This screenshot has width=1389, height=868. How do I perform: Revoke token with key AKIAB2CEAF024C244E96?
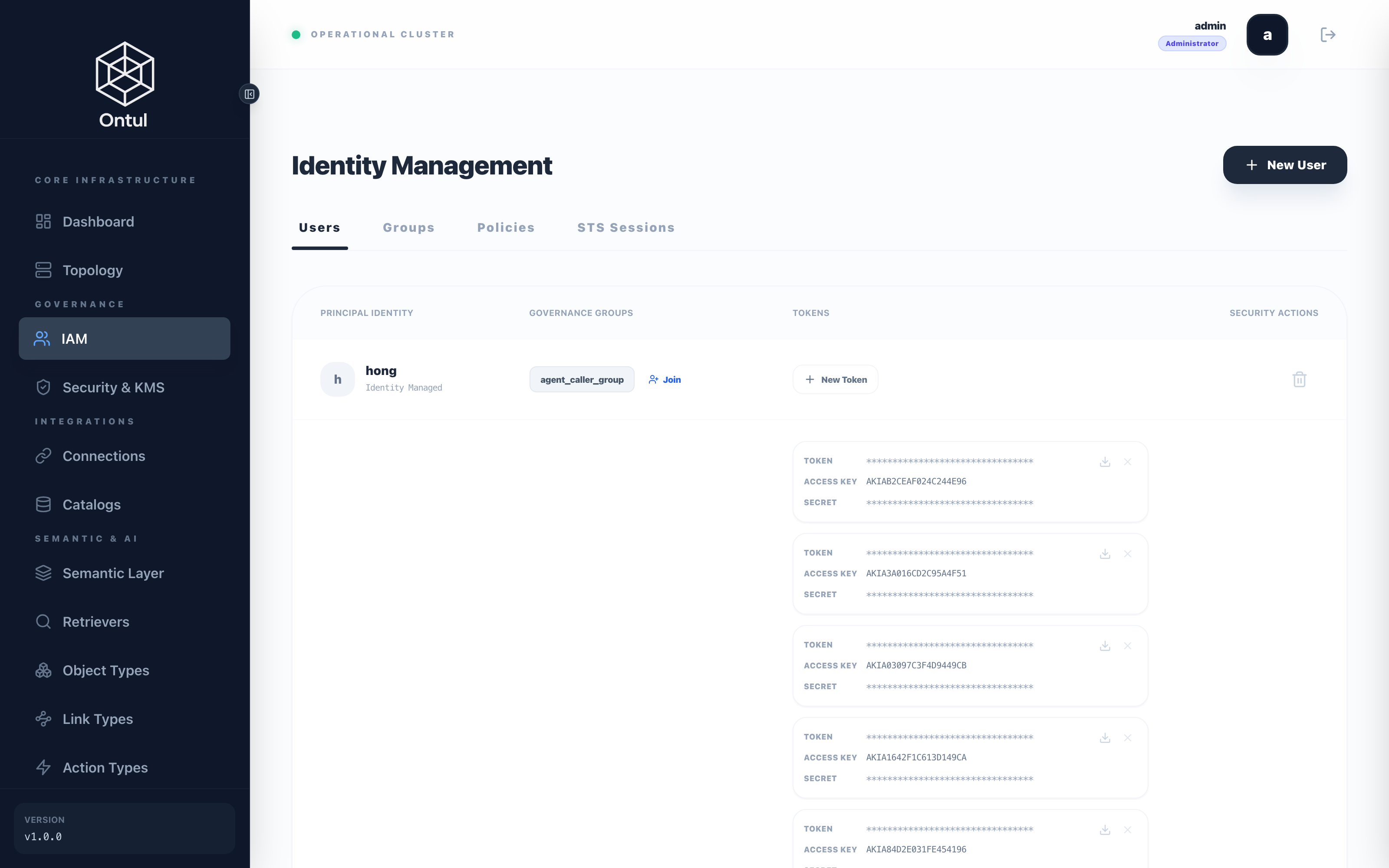[1127, 461]
